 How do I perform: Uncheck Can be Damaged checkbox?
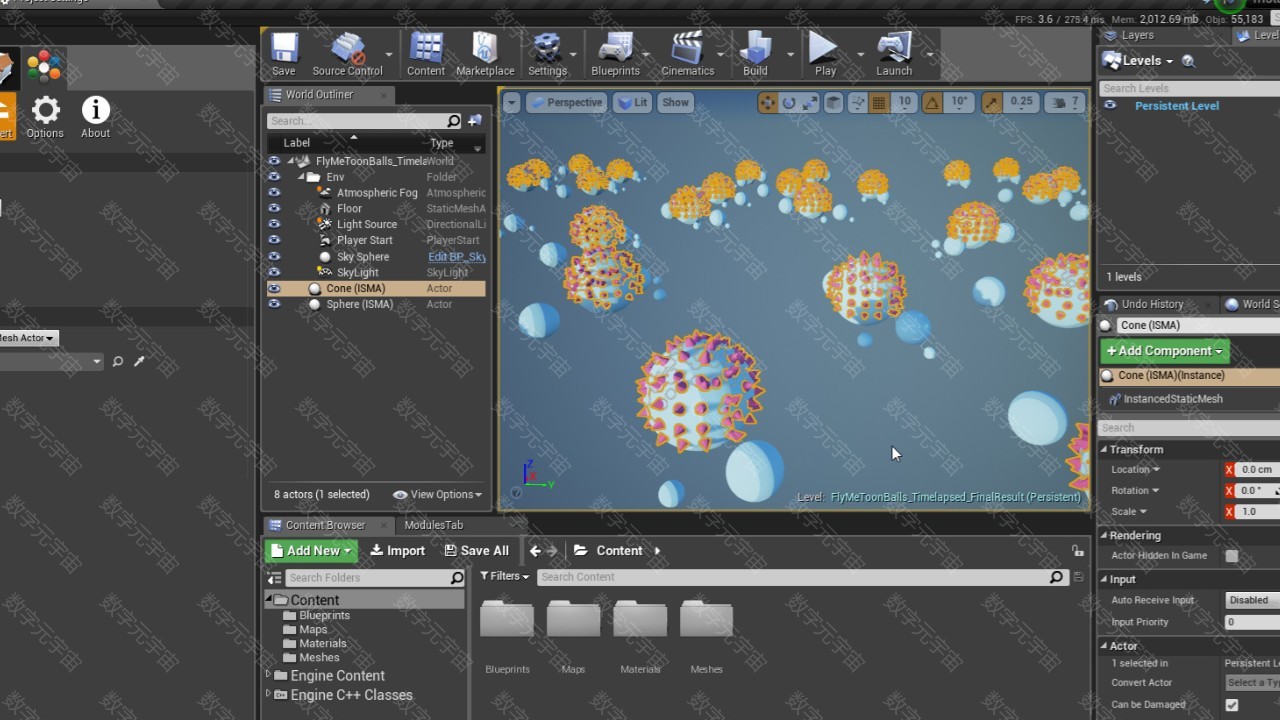1232,705
